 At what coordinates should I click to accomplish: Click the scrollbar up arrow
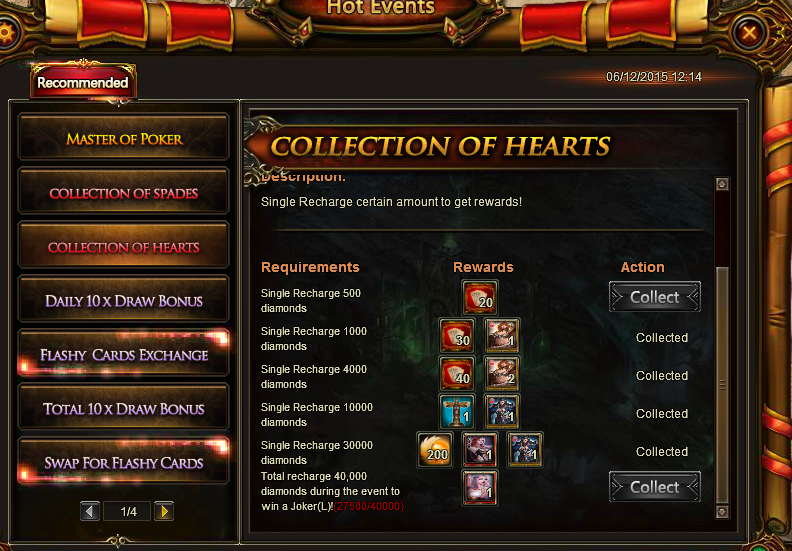click(x=722, y=184)
